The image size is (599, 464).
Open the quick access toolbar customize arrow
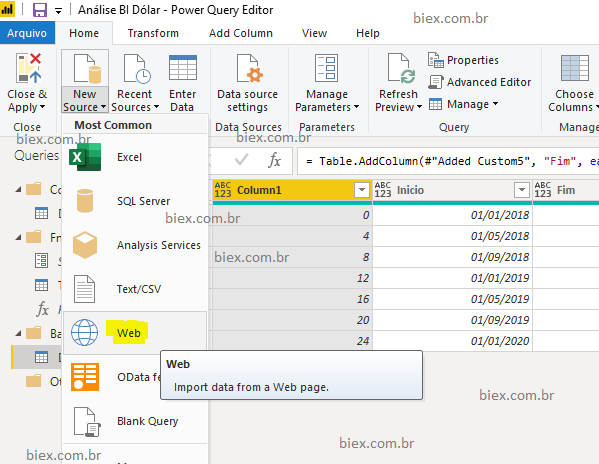(x=58, y=11)
